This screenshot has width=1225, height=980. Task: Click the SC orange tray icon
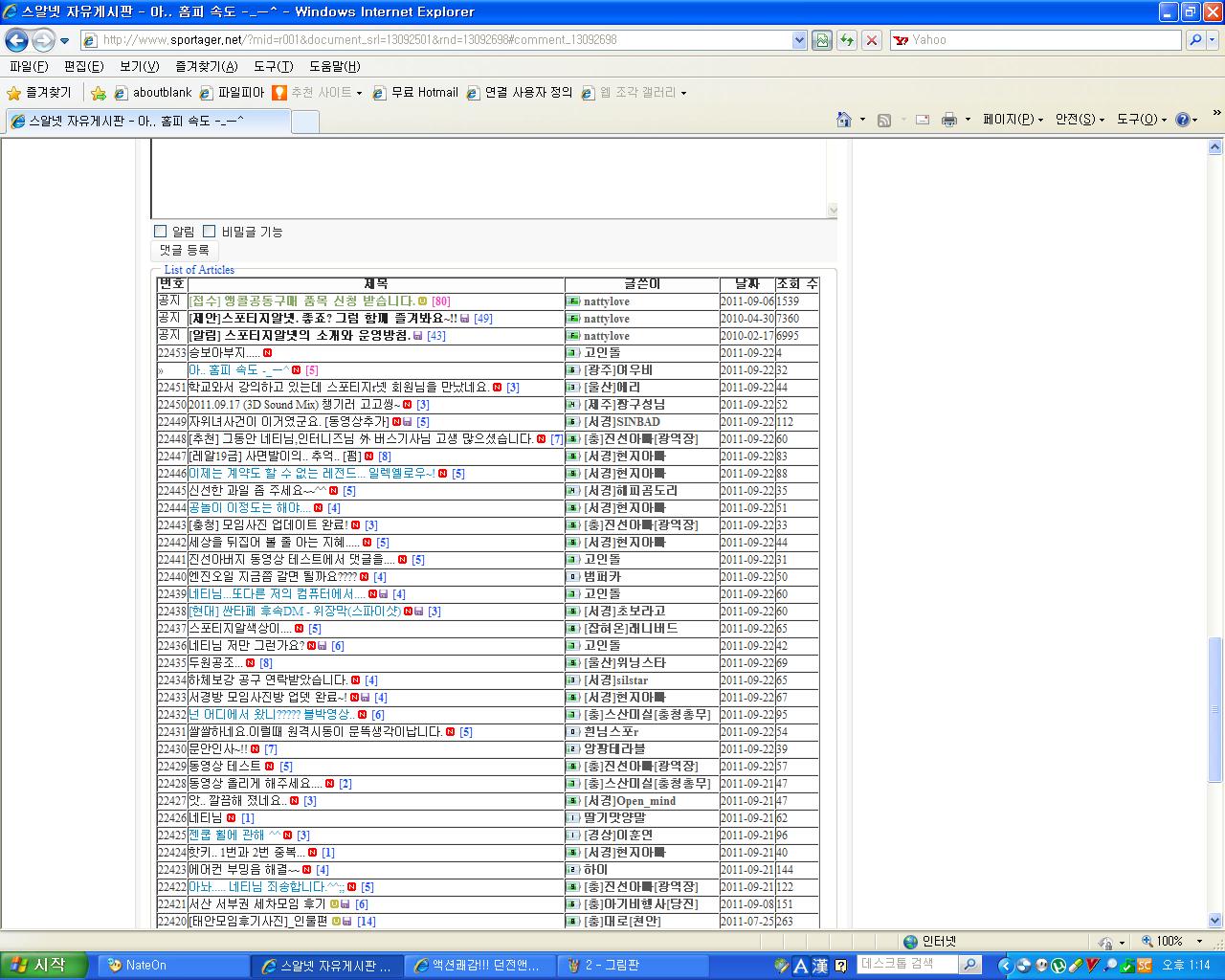tap(1143, 966)
